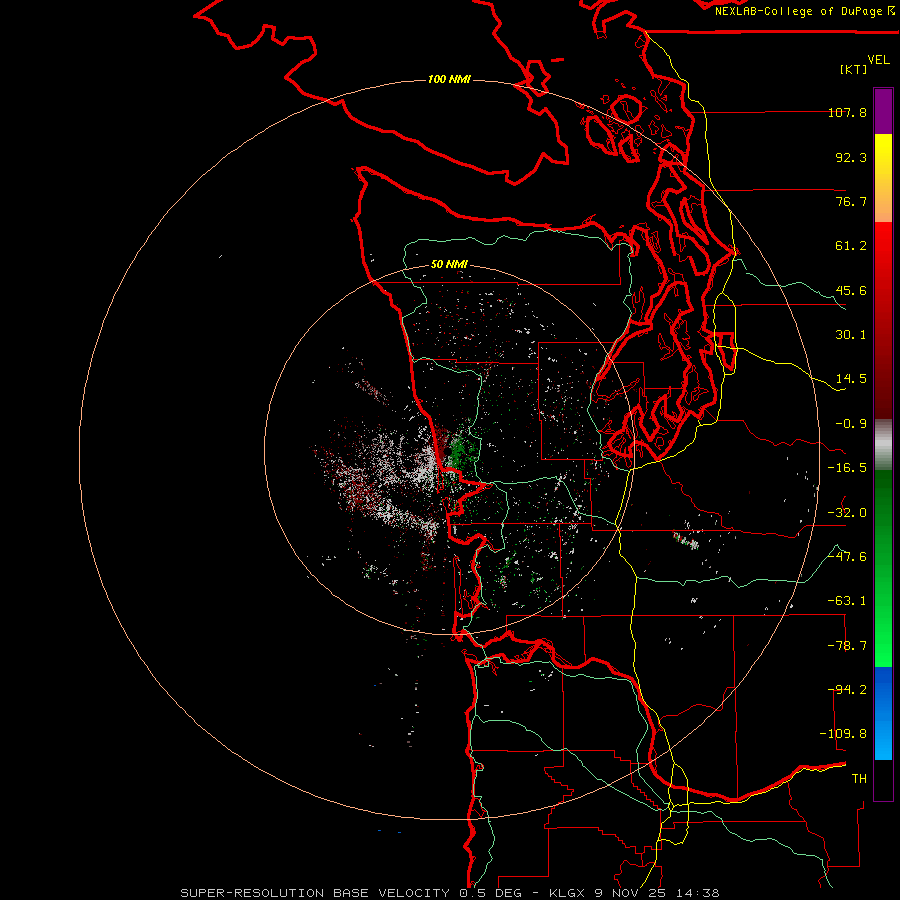Click the 45.6 legend value
The image size is (900, 900).
tap(851, 290)
